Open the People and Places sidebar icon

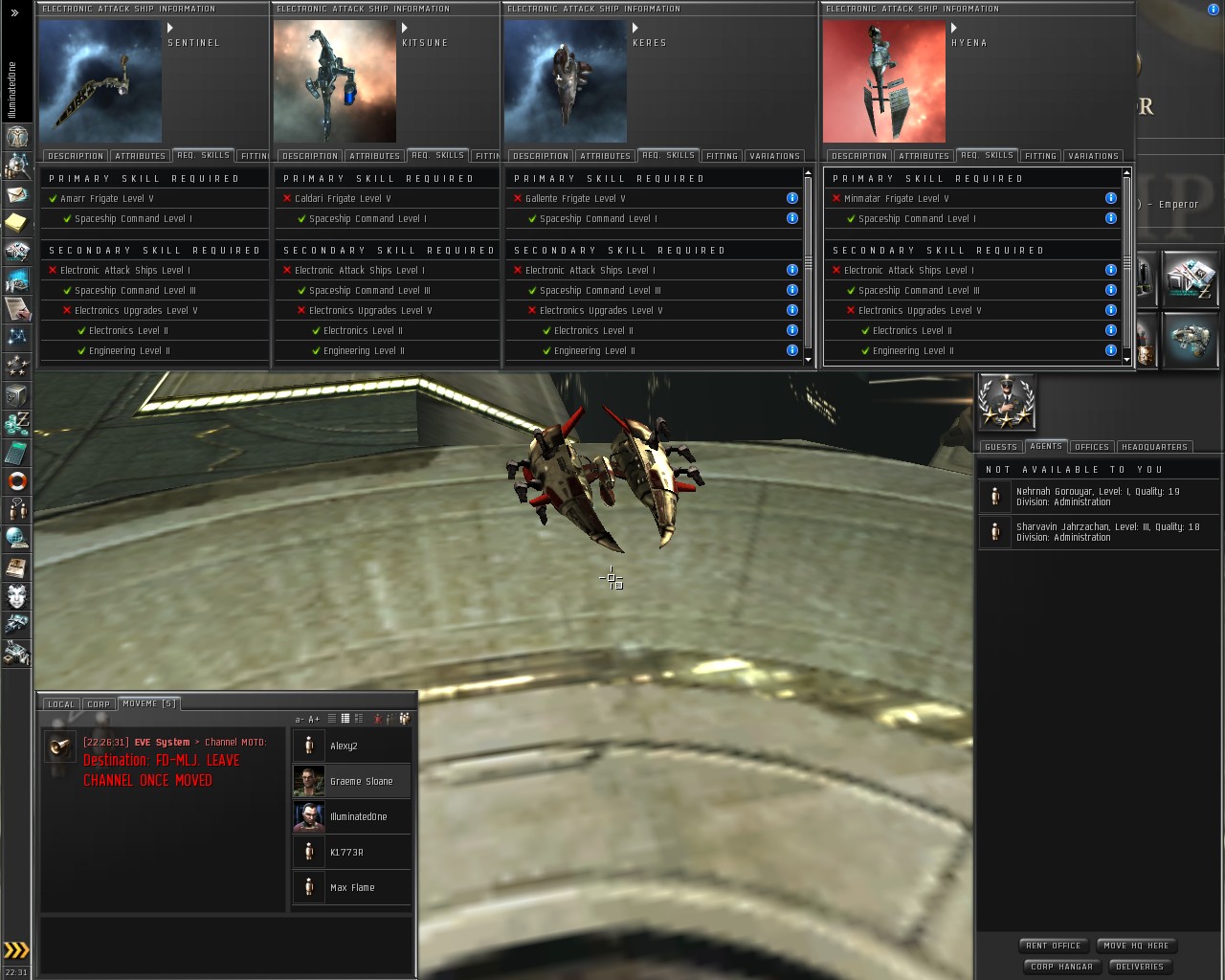[16, 166]
